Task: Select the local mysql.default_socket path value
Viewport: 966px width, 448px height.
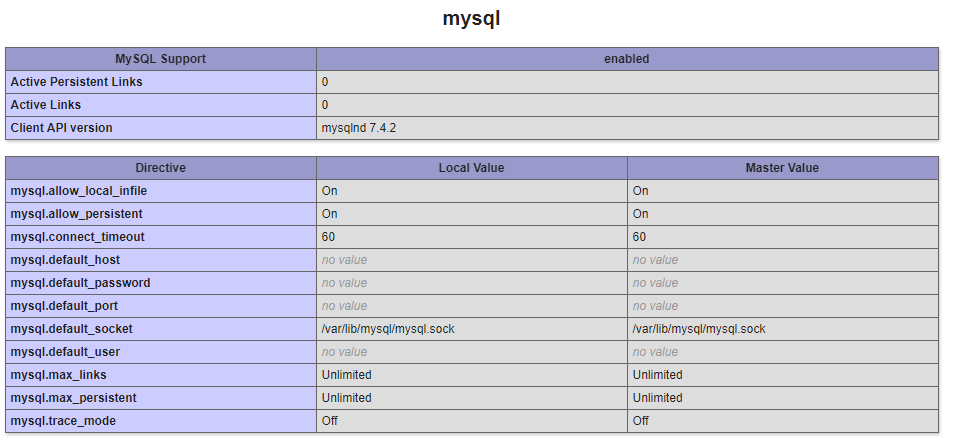Action: coord(388,329)
